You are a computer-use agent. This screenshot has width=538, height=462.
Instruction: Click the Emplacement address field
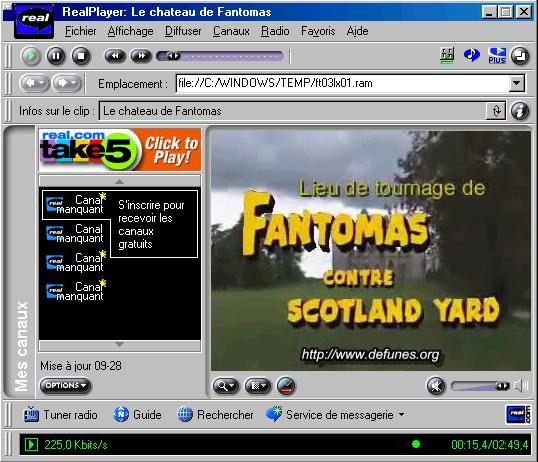tap(342, 83)
